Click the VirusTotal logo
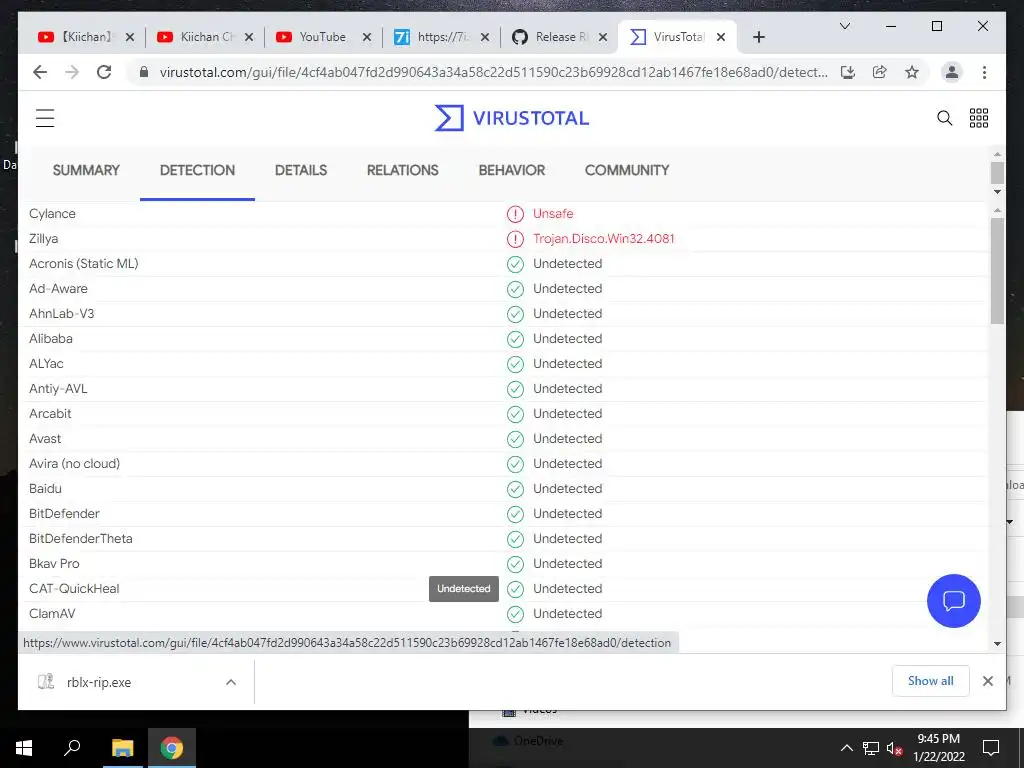This screenshot has height=768, width=1024. click(511, 118)
